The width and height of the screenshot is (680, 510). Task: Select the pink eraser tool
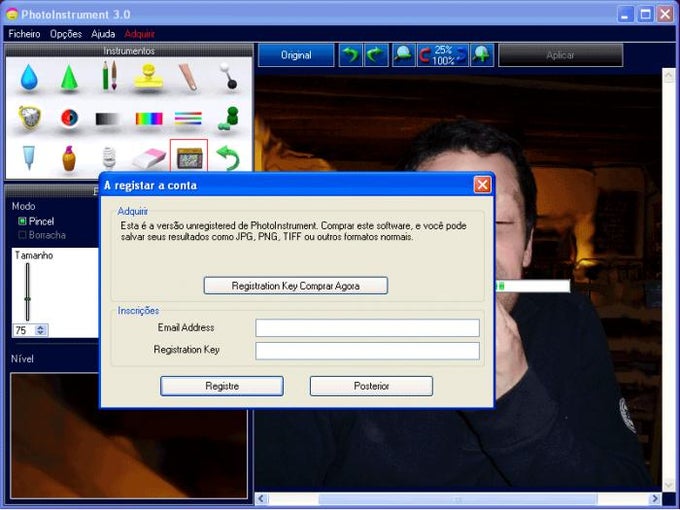[149, 159]
